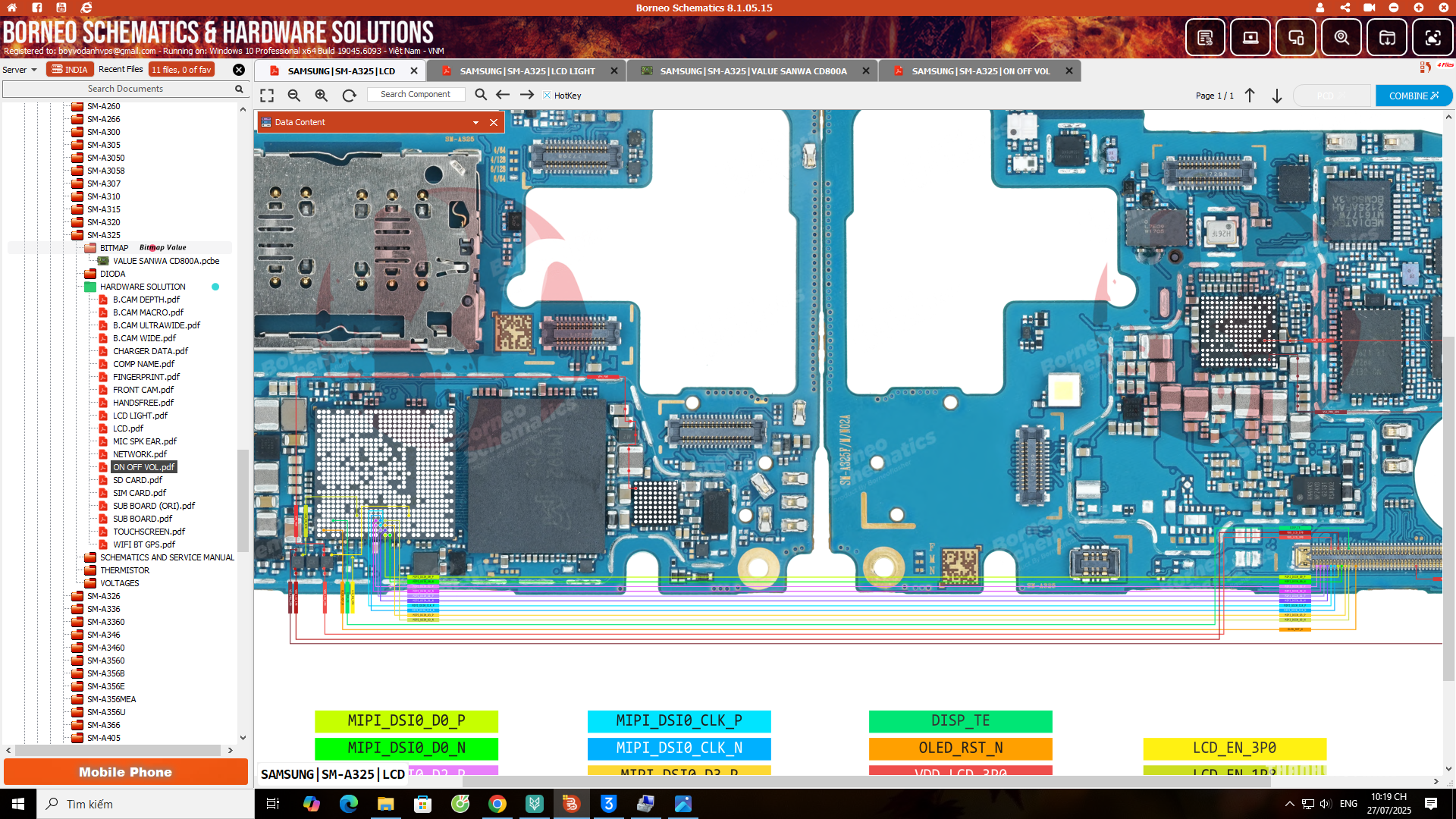1456x819 pixels.
Task: Click the OLED_RST_N orange legend swatch
Action: tap(961, 748)
